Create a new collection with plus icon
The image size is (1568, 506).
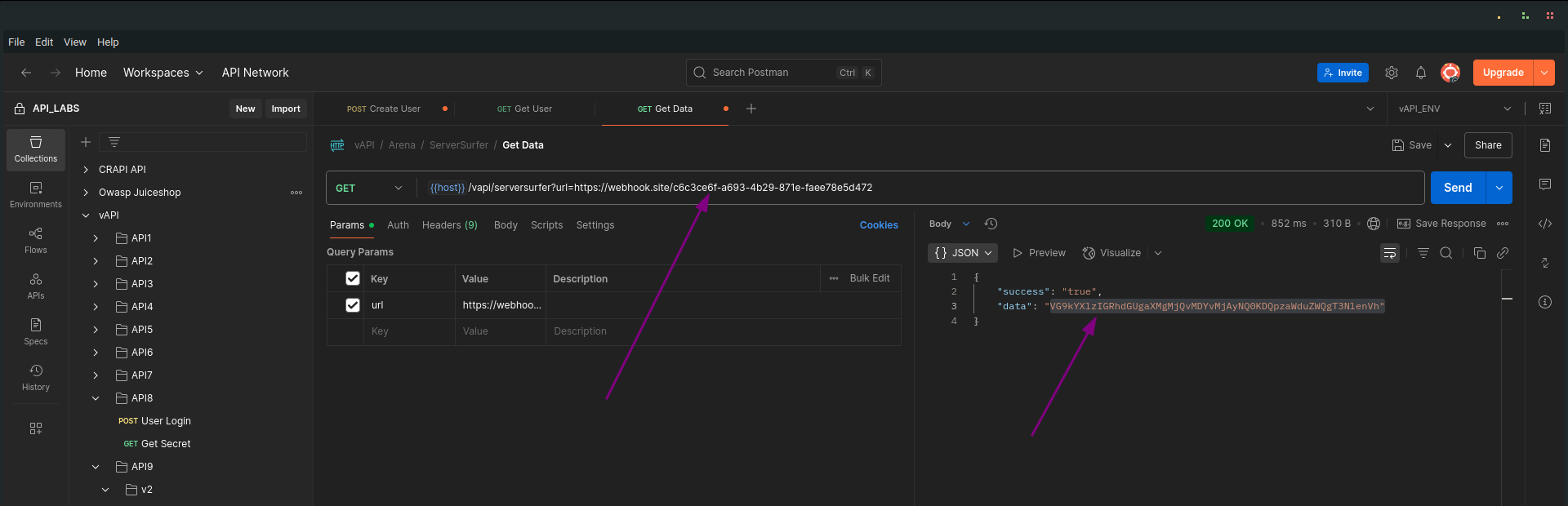[86, 142]
